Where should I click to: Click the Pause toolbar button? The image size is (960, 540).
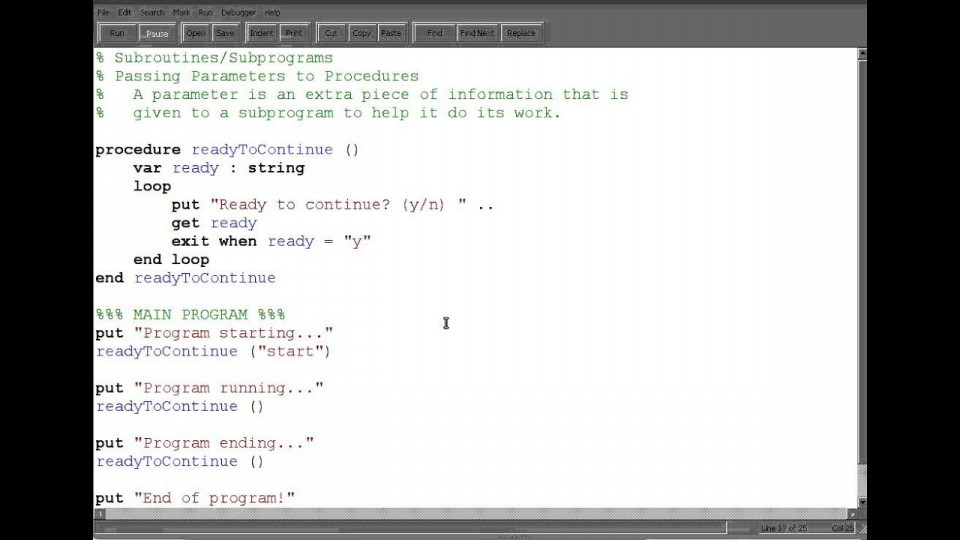point(157,33)
